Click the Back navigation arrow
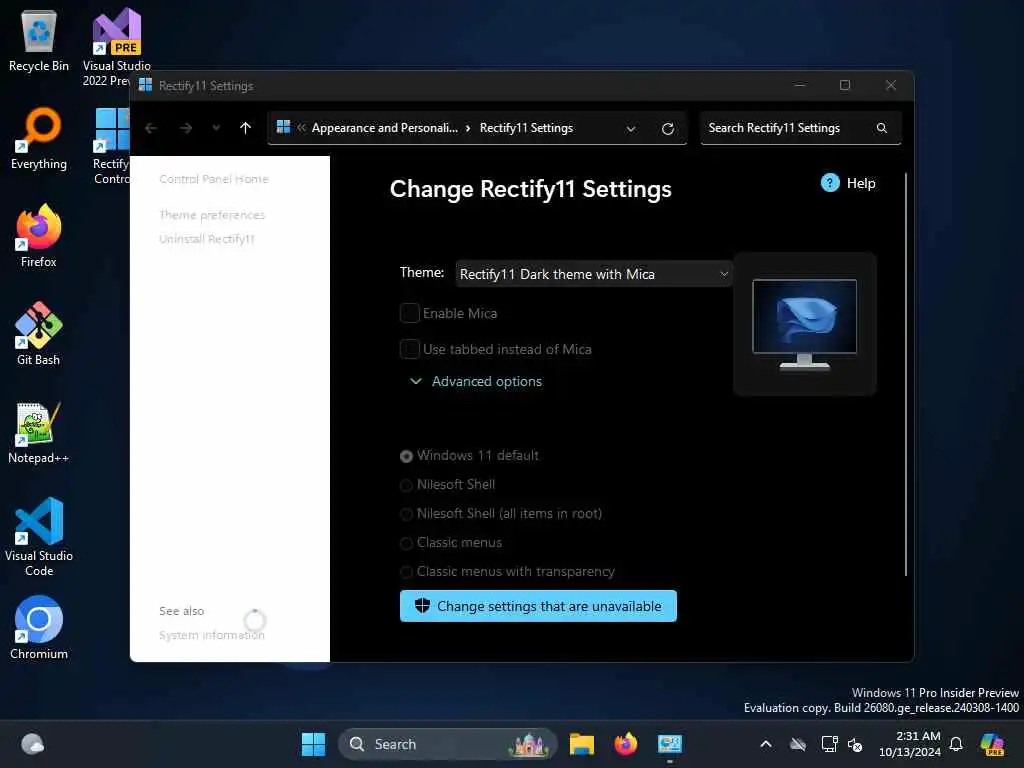Image resolution: width=1024 pixels, height=768 pixels. (151, 128)
